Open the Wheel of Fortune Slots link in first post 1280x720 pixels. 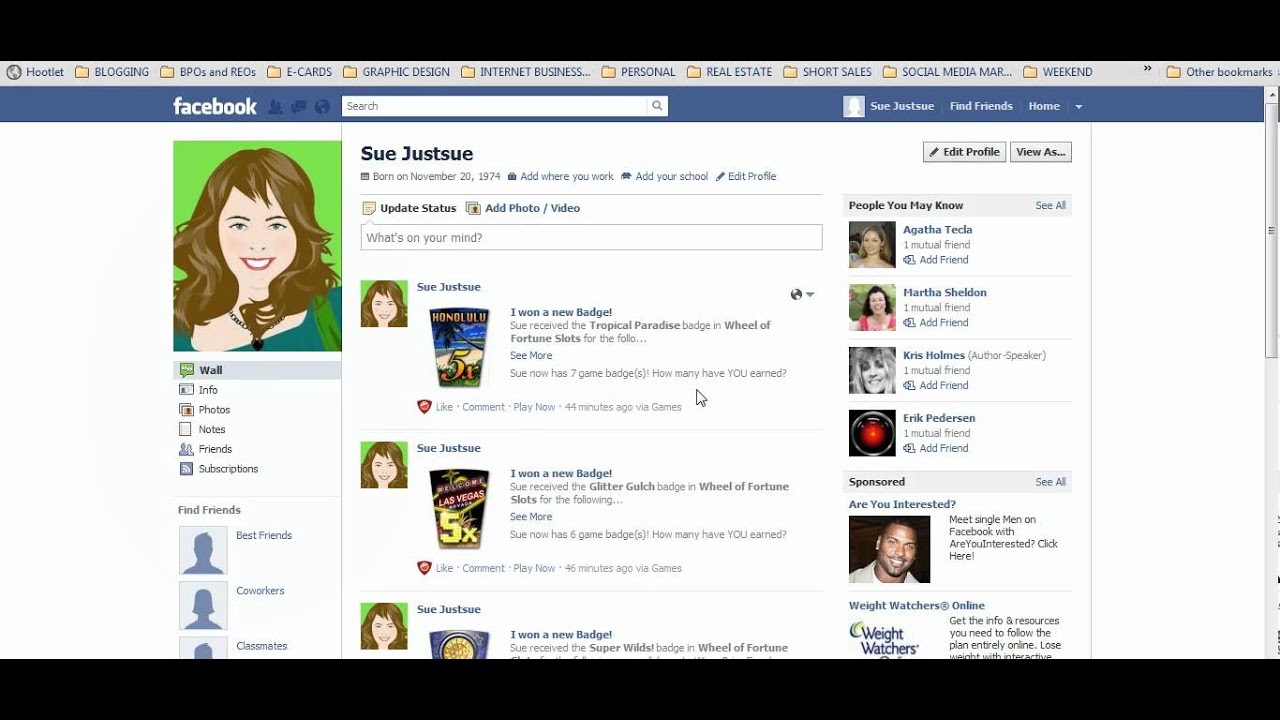pos(640,332)
